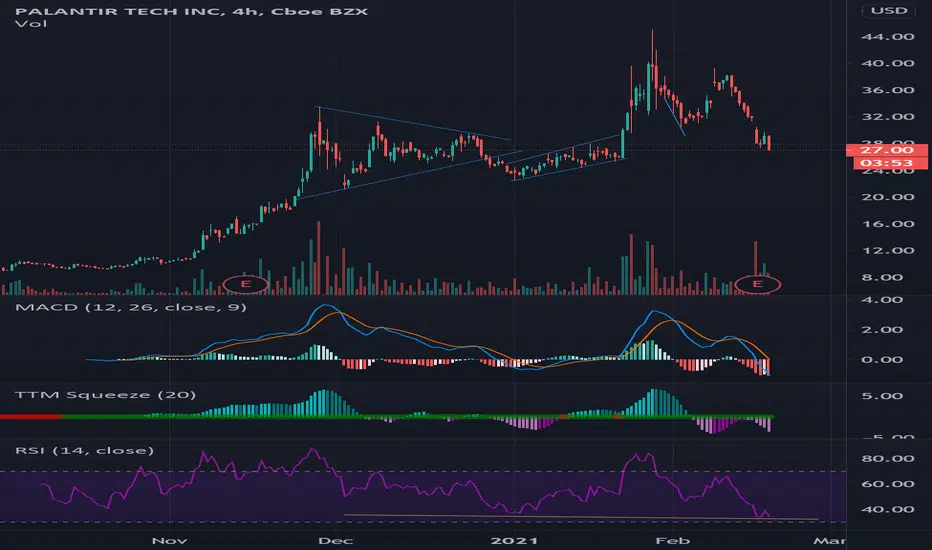Click the 2.00 MACD axis label

882,330
